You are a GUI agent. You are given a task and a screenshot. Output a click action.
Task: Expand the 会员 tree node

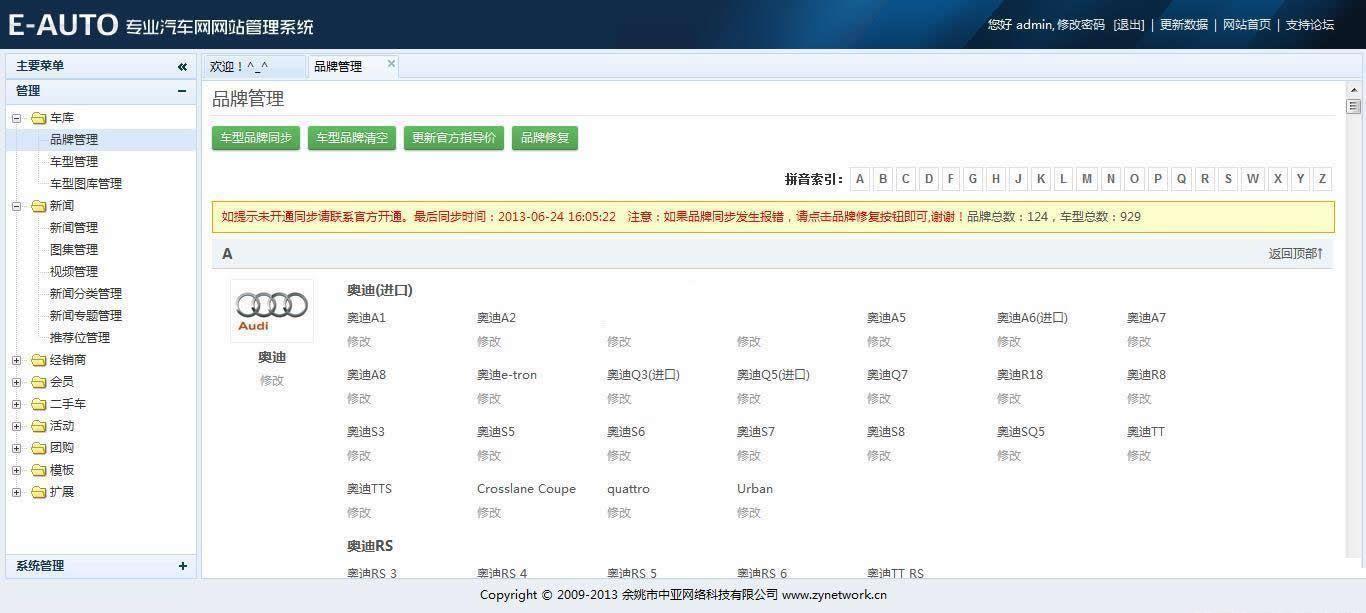pos(16,382)
